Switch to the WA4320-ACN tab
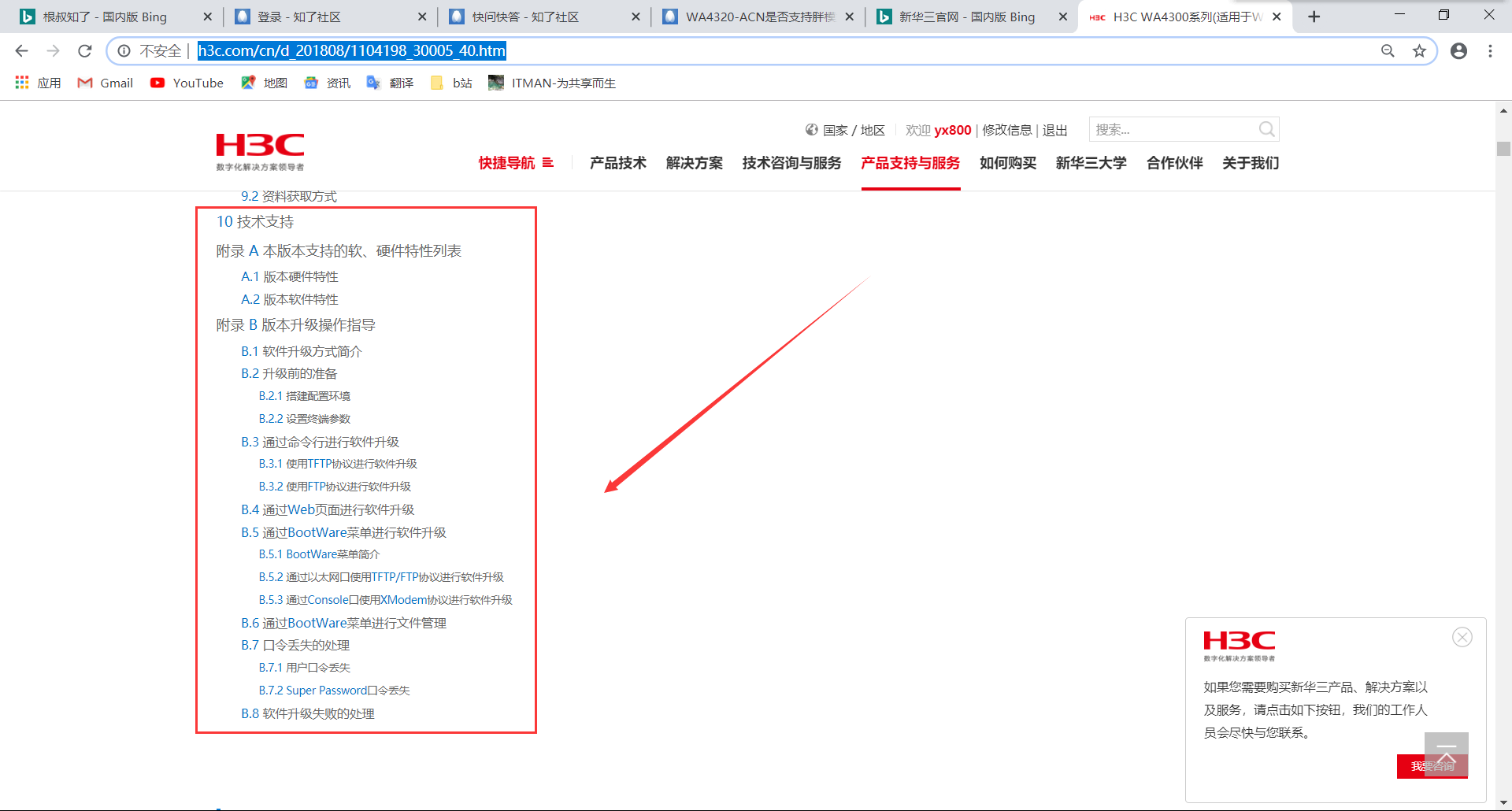The height and width of the screenshot is (811, 1512). [x=760, y=17]
